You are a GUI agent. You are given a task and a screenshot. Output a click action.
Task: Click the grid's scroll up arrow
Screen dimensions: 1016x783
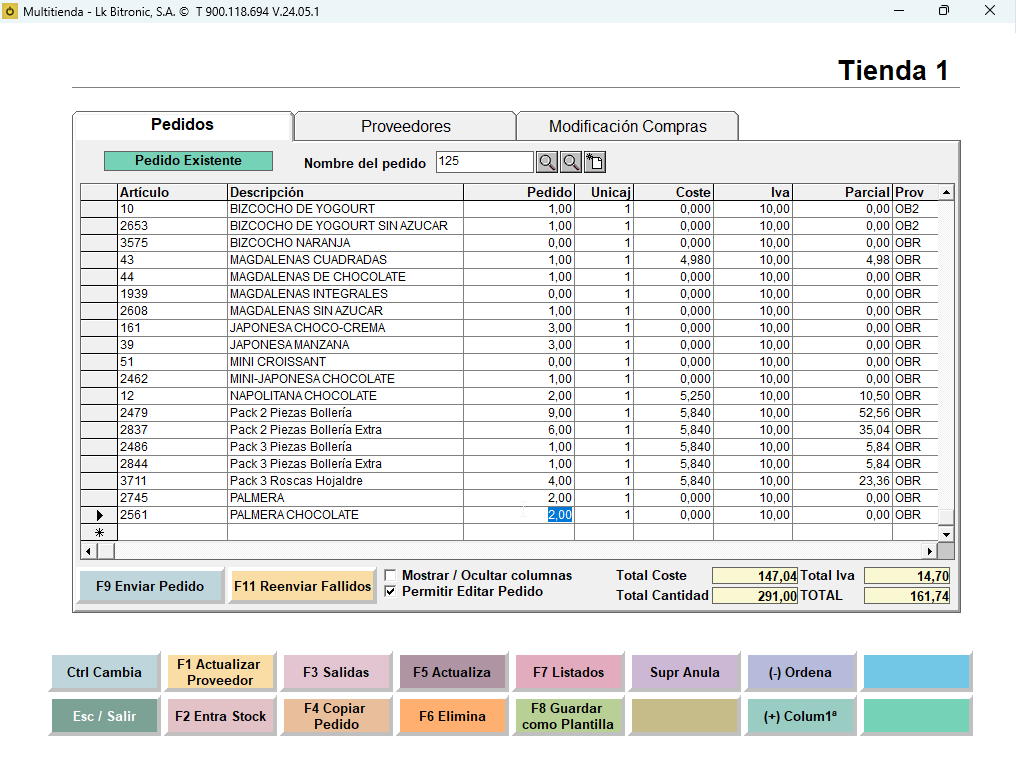(947, 193)
